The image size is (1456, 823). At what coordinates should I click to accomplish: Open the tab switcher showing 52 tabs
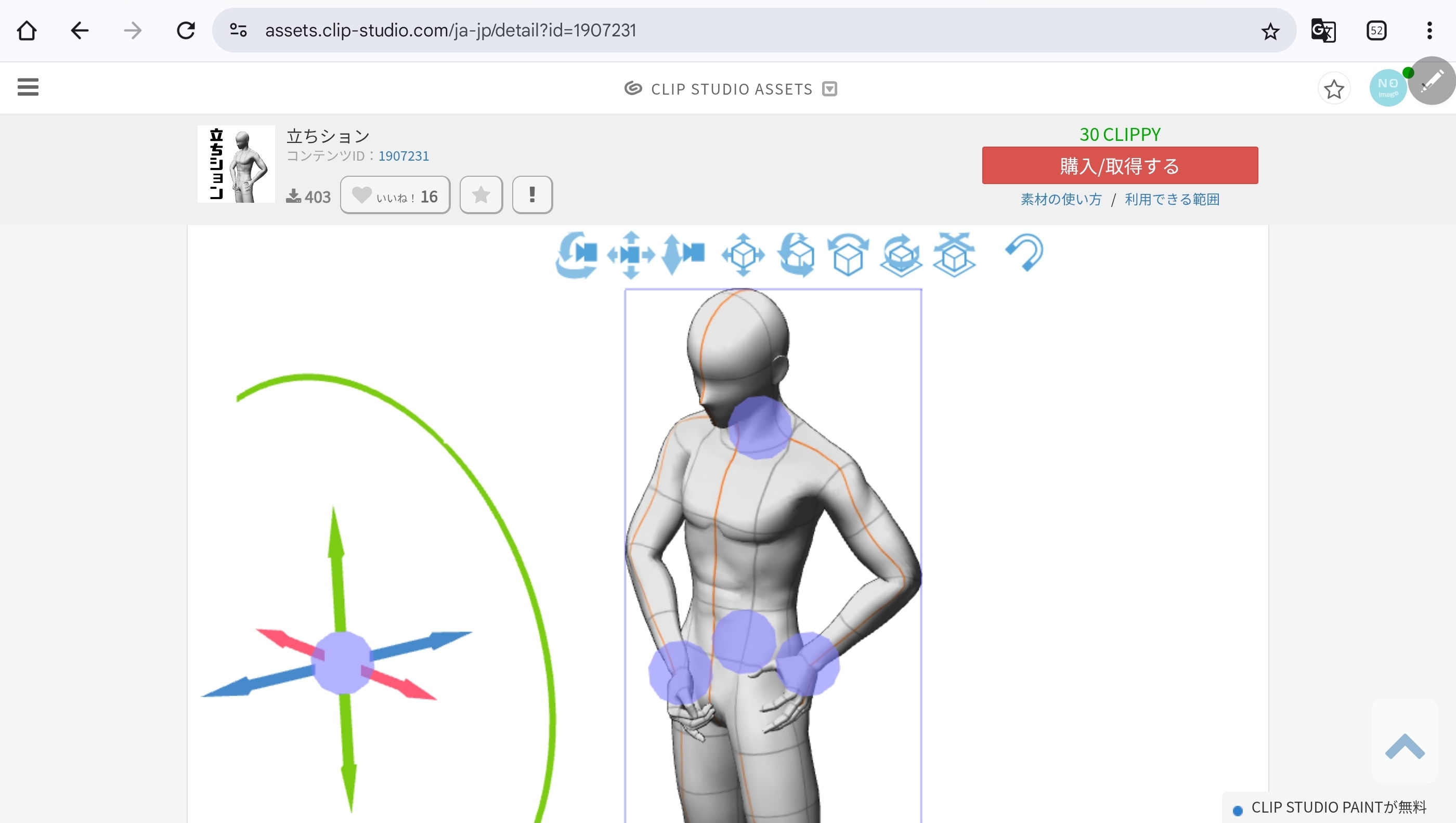[1376, 31]
